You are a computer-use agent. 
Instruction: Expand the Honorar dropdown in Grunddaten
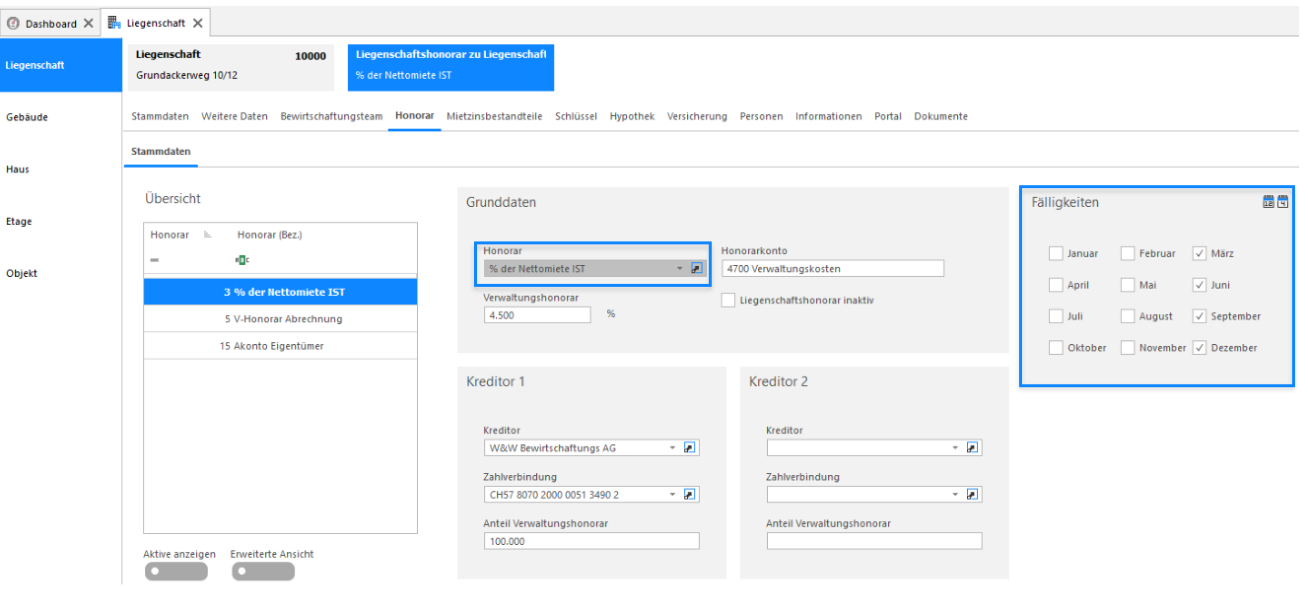pos(680,268)
